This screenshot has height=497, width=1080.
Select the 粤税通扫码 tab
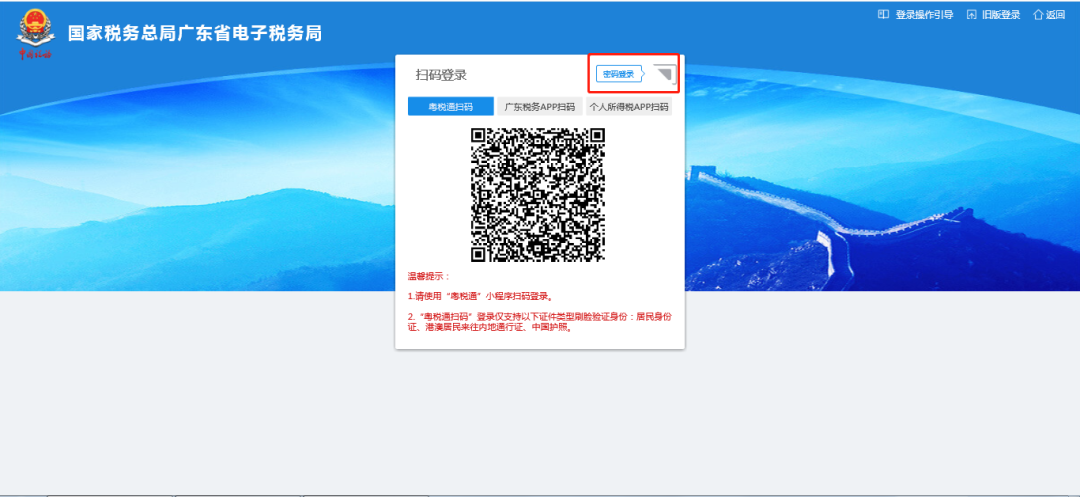point(450,107)
